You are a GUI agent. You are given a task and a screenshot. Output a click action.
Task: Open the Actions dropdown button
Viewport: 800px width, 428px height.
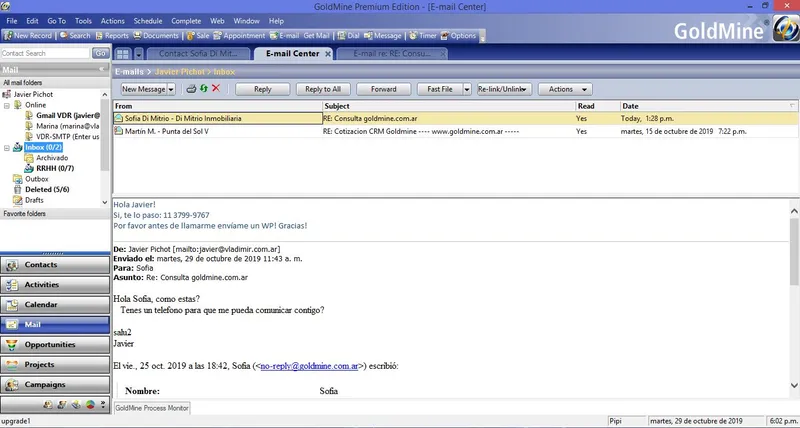pyautogui.click(x=565, y=89)
